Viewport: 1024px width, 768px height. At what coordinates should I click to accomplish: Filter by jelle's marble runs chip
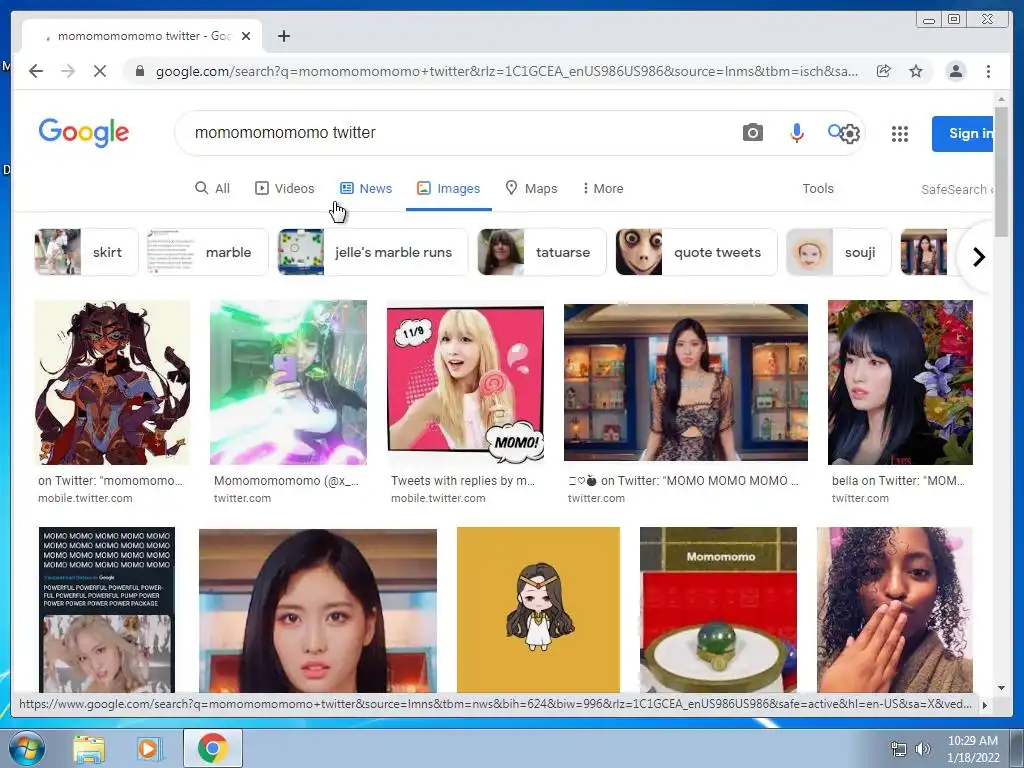(373, 252)
